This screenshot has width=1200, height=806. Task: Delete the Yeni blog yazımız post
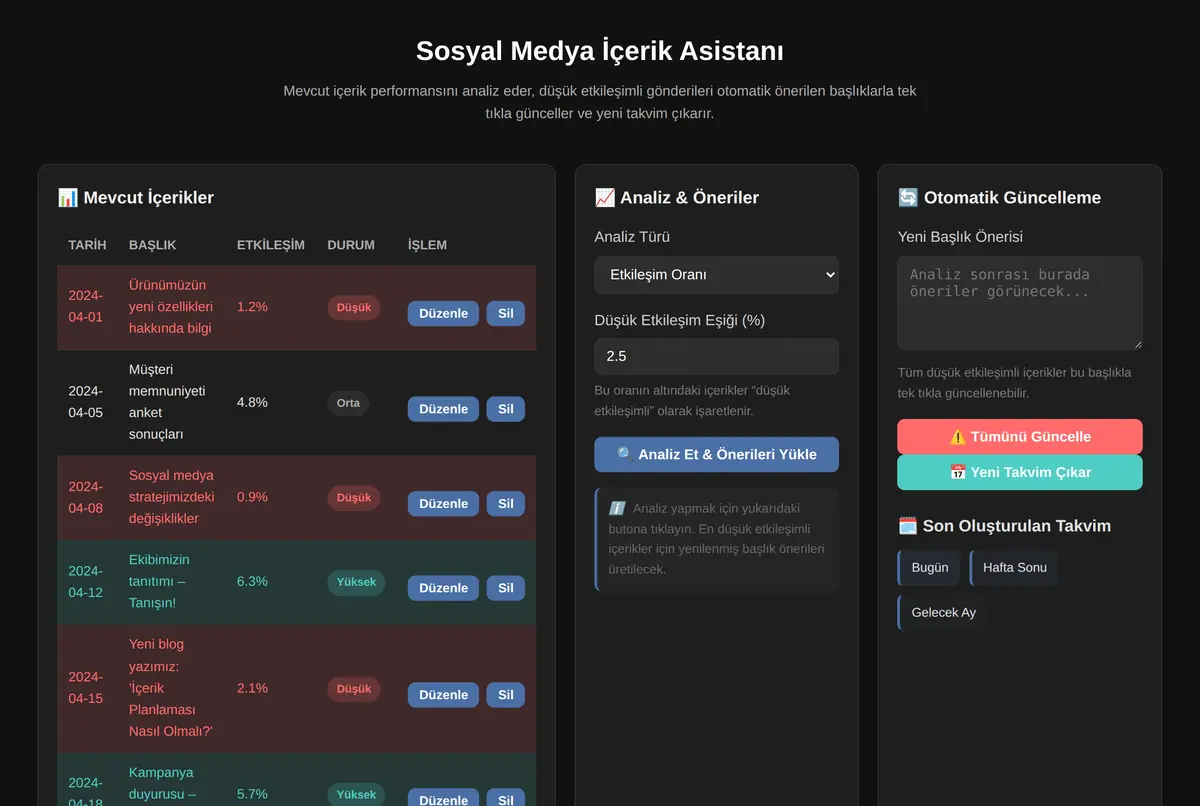click(x=506, y=695)
